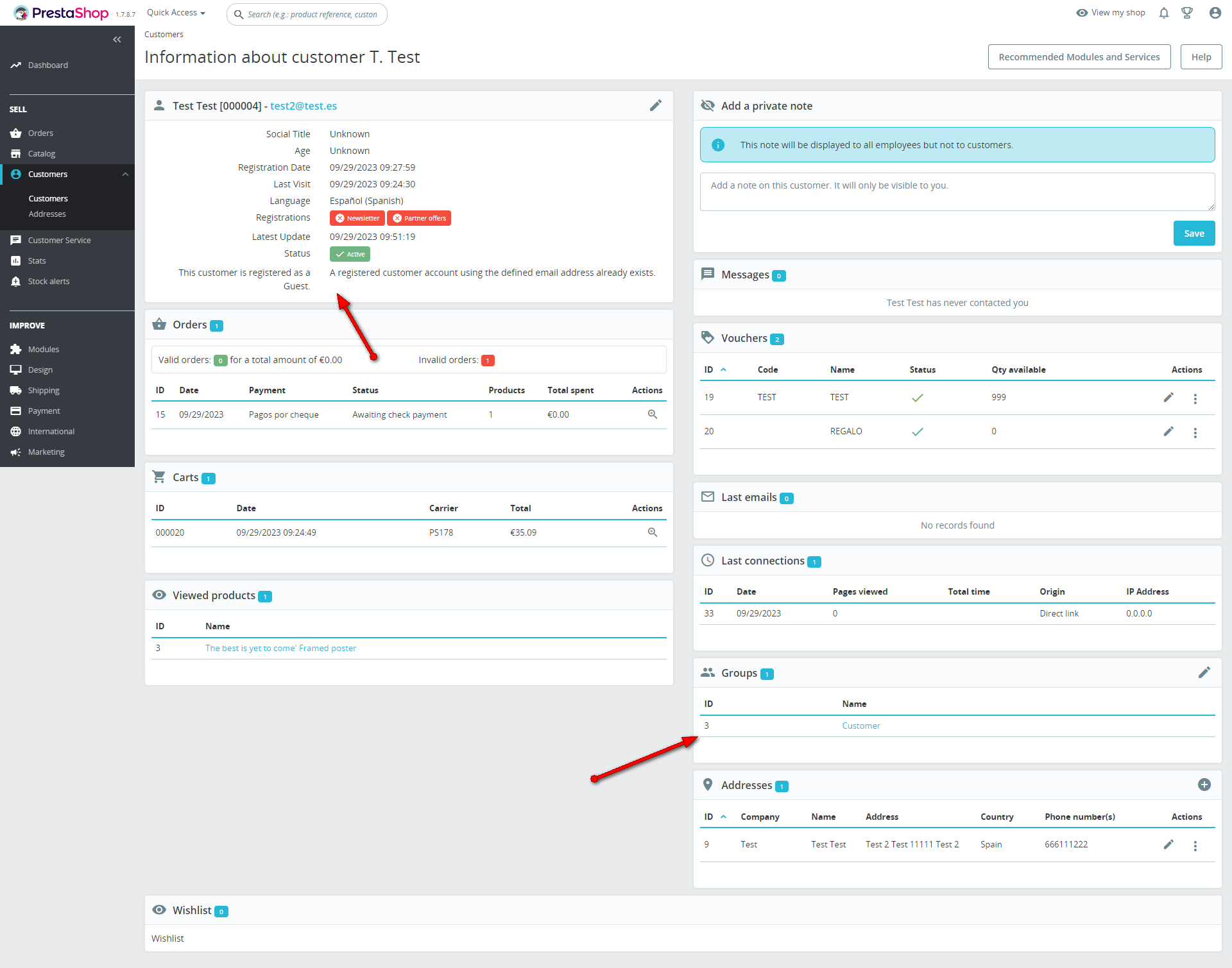1232x968 pixels.
Task: View order 15 details magnifier icon
Action: pos(652,414)
